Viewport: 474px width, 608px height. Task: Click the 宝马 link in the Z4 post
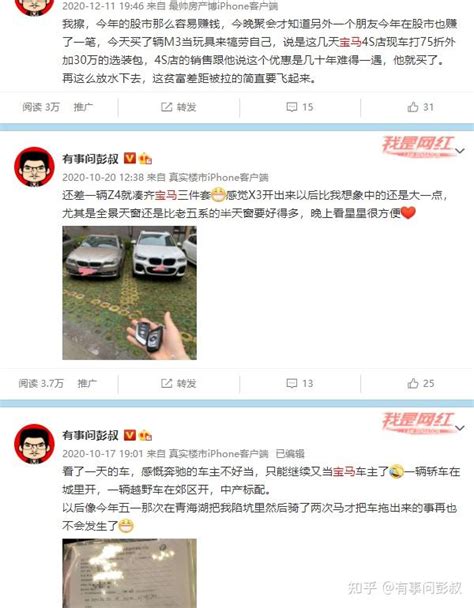166,195
